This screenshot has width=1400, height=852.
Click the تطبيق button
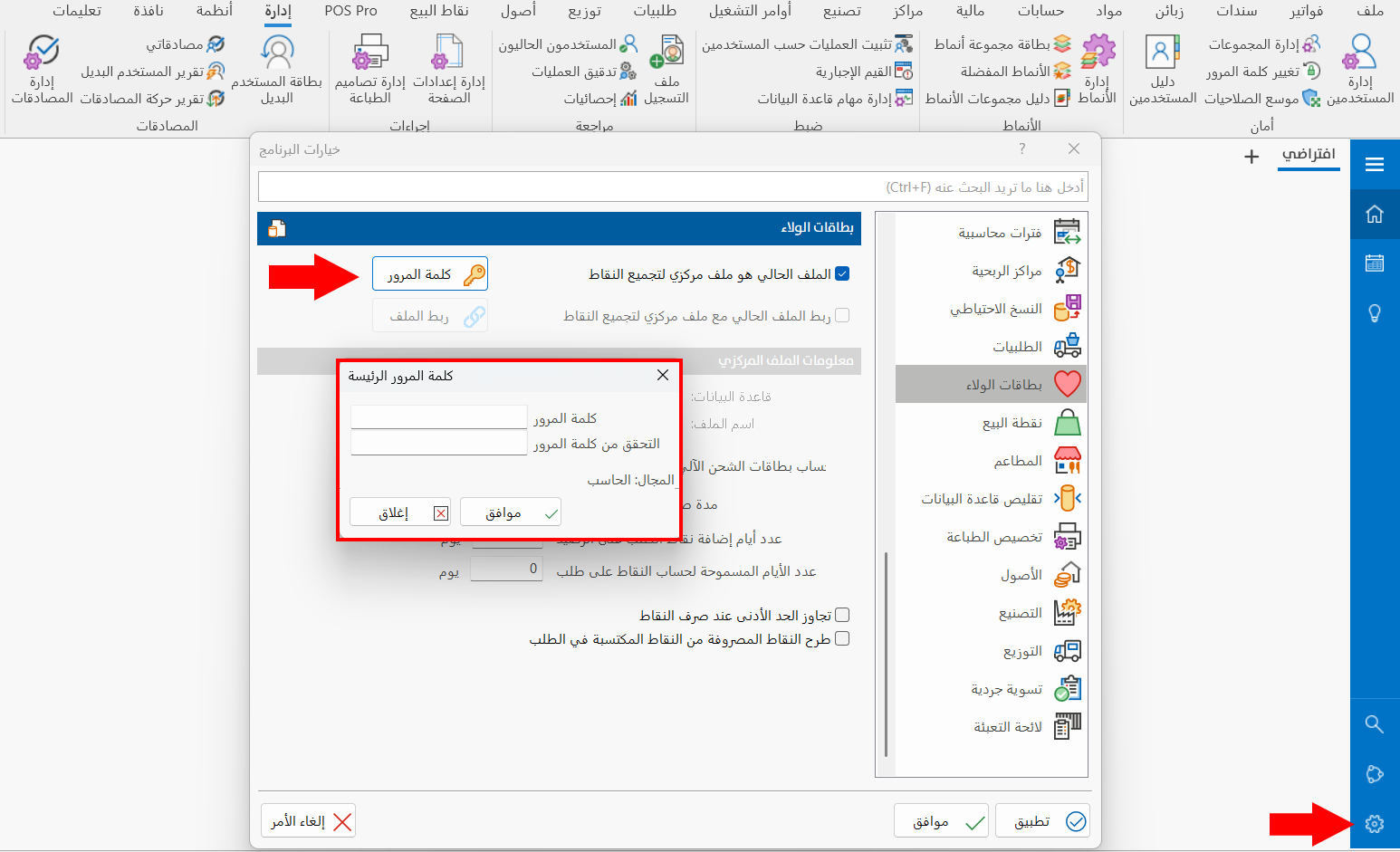click(1042, 820)
